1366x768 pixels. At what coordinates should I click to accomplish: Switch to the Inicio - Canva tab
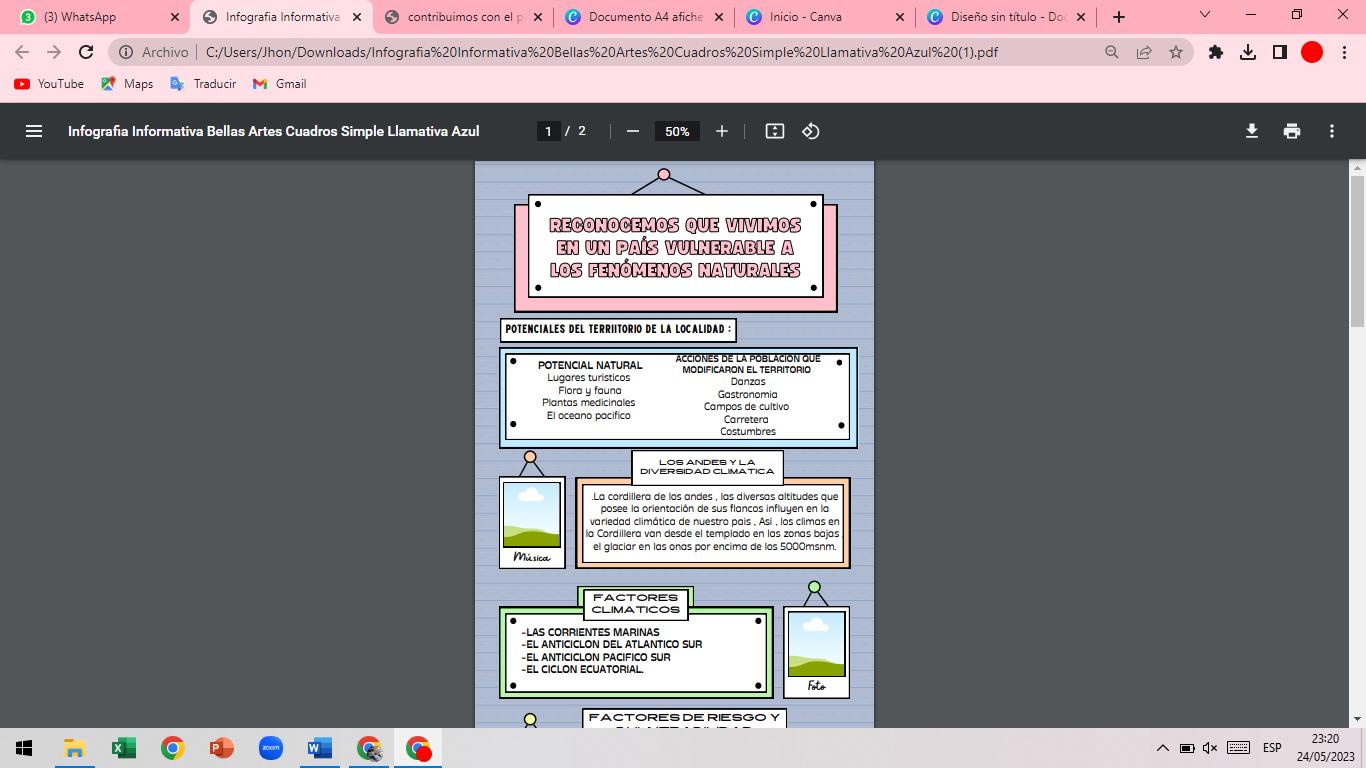[824, 17]
